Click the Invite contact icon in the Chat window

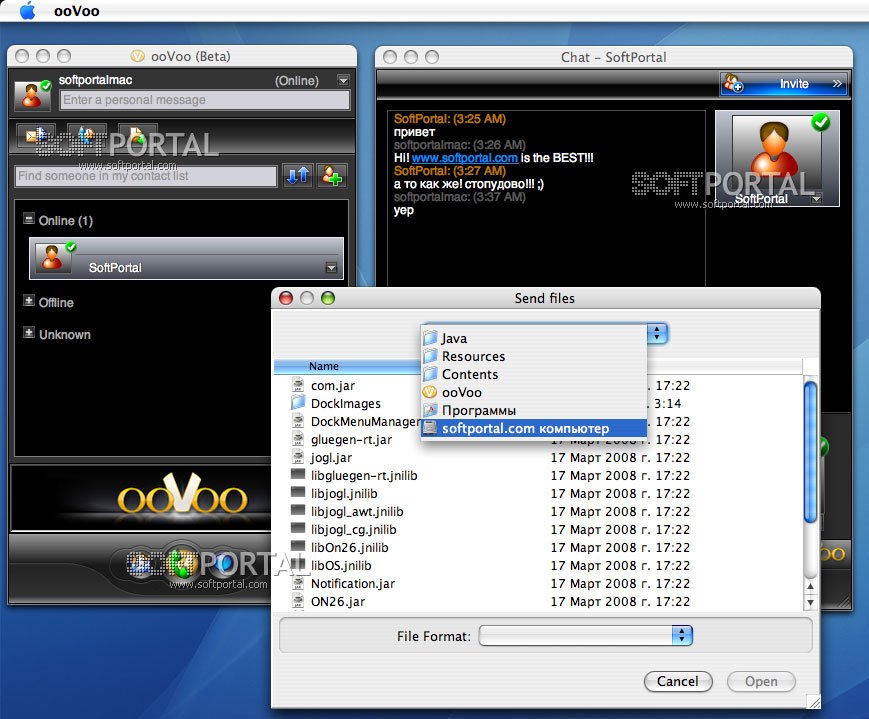734,84
